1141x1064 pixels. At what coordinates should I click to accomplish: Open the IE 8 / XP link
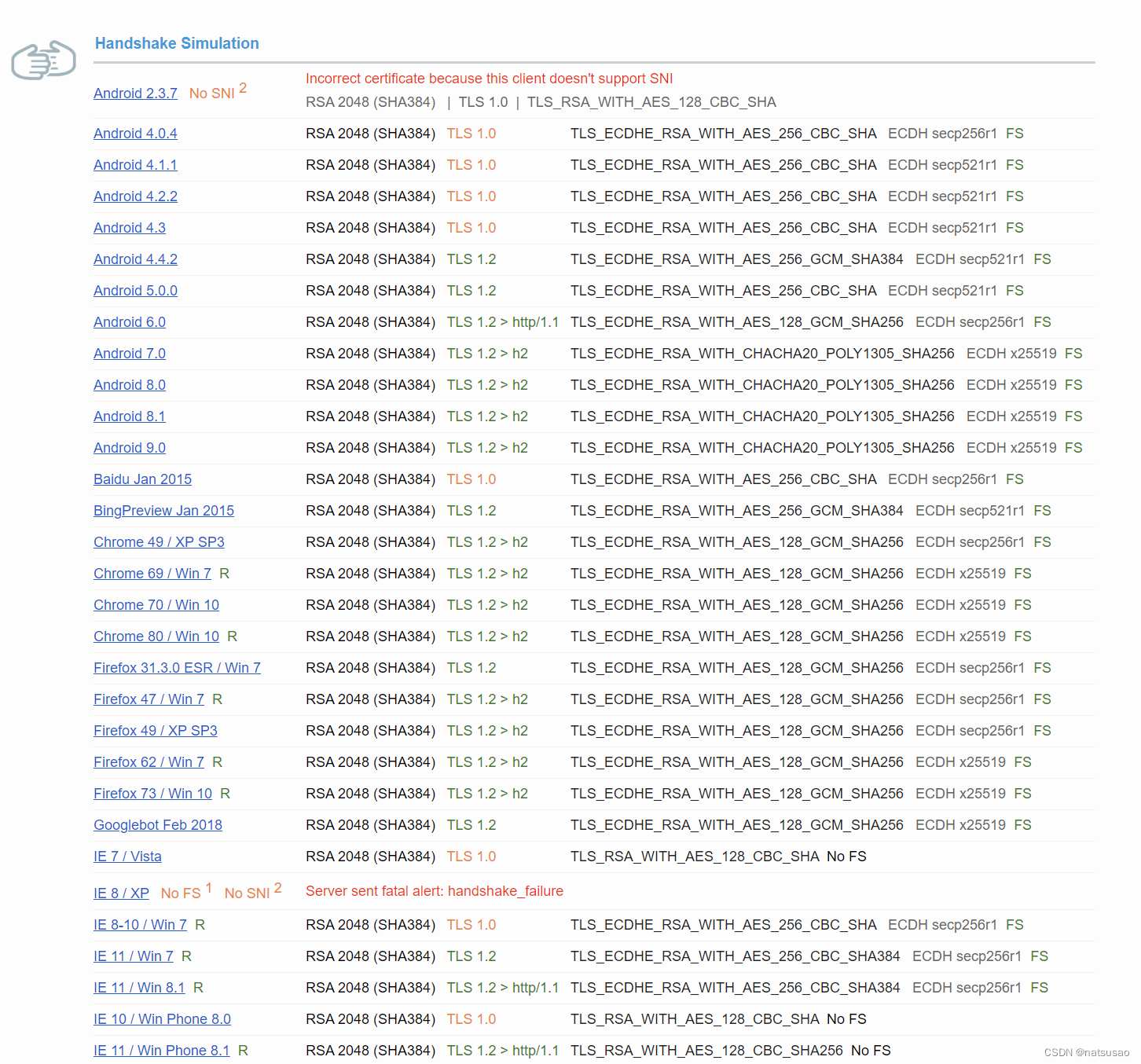121,893
